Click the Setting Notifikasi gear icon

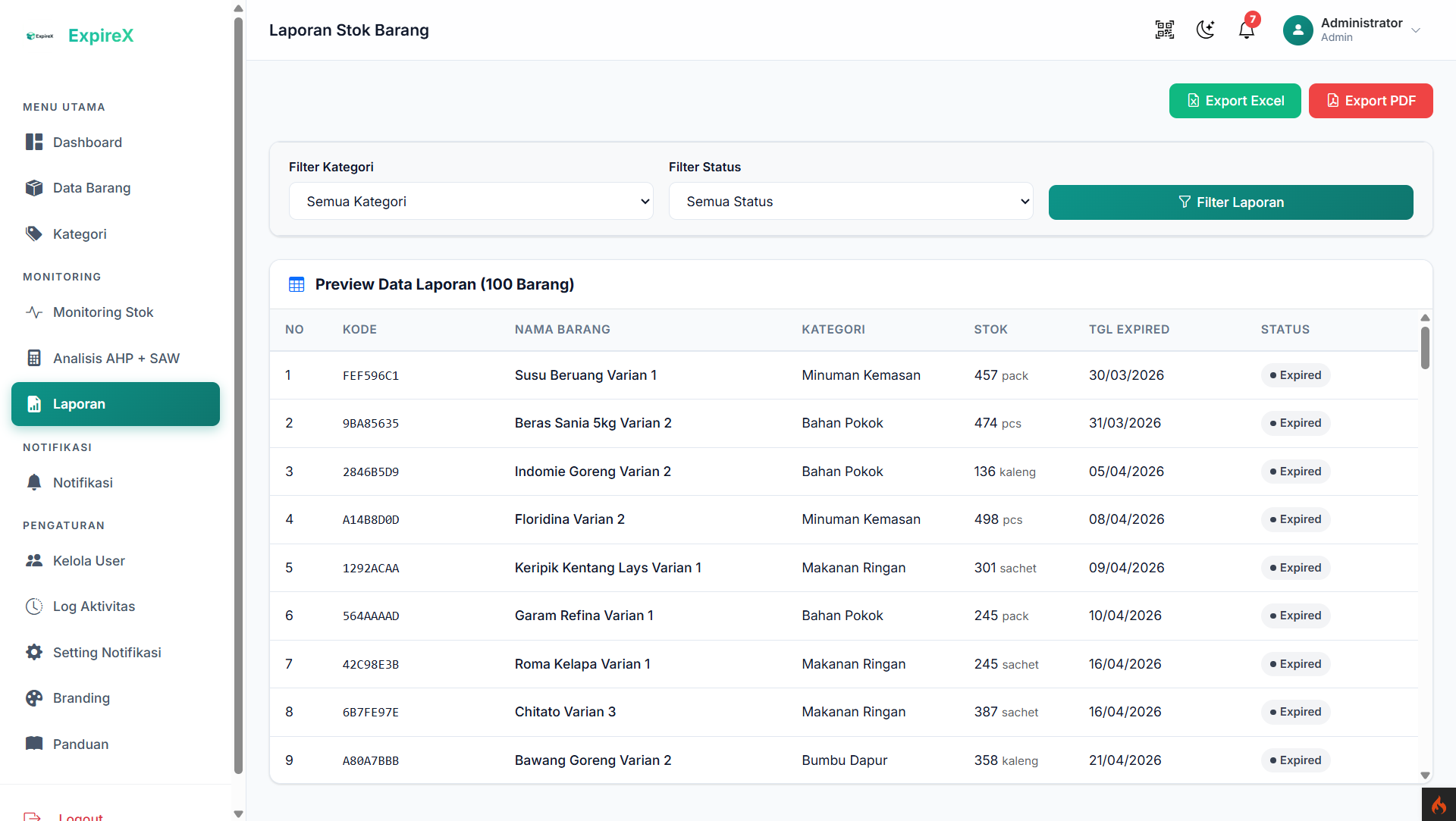(34, 653)
